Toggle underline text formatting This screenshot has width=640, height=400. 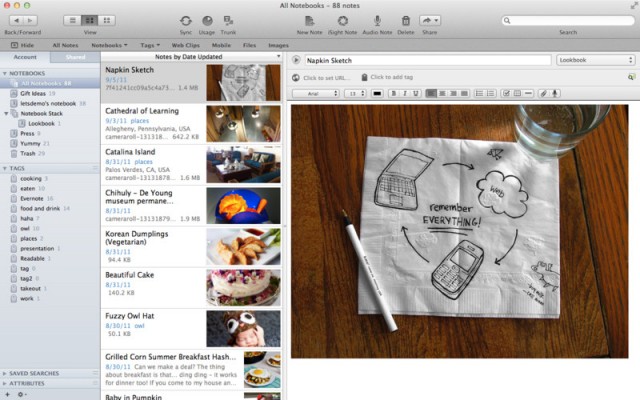pos(414,93)
